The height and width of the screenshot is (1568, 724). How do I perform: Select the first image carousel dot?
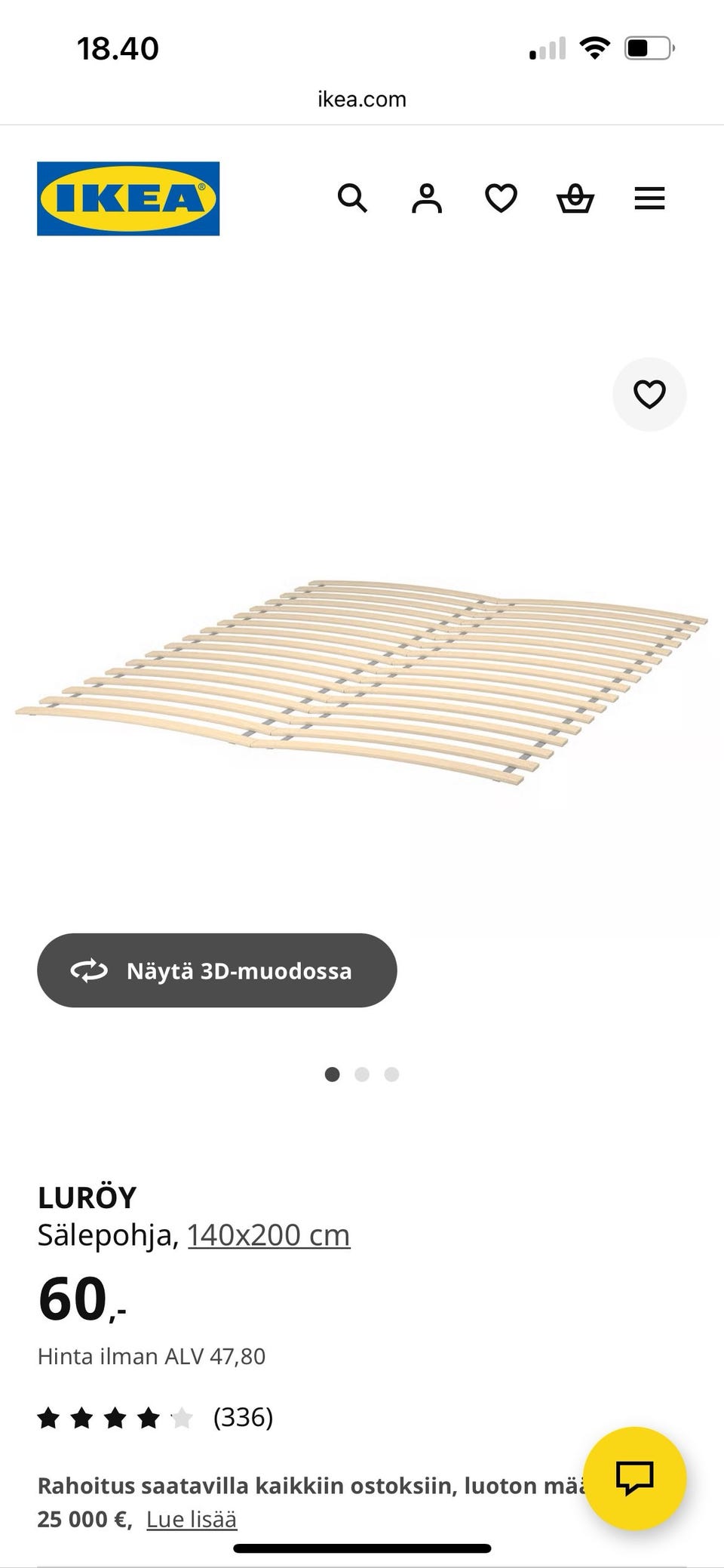click(x=332, y=1074)
